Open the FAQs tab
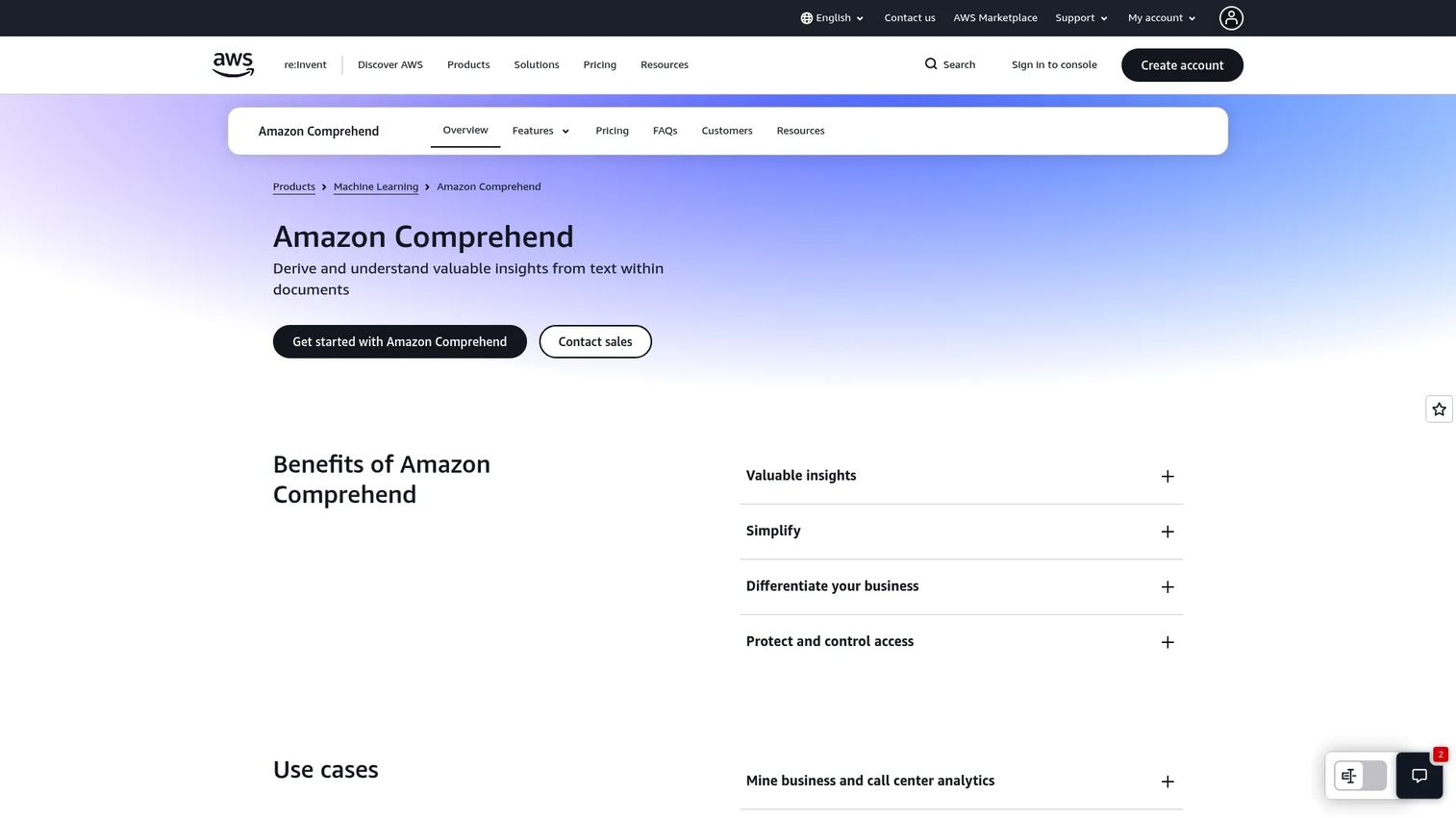Screen dimensions: 1456x818 point(665,131)
